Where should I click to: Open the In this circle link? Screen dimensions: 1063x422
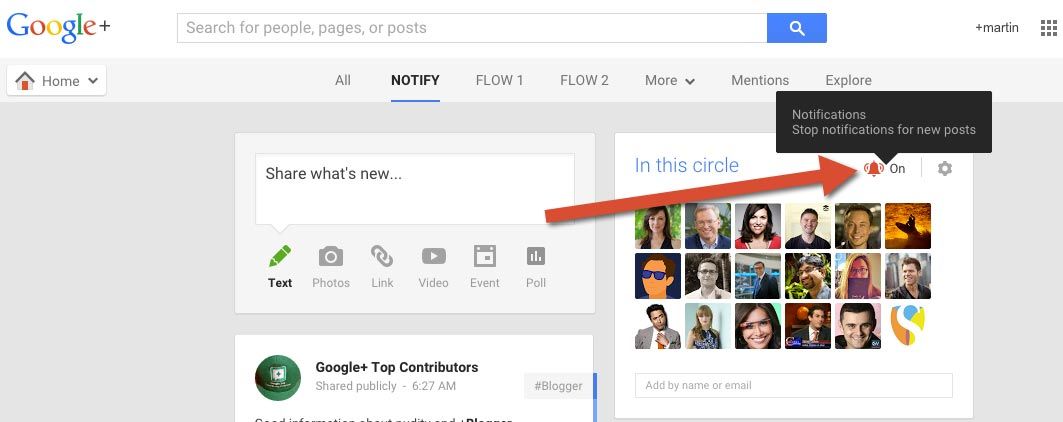(687, 165)
